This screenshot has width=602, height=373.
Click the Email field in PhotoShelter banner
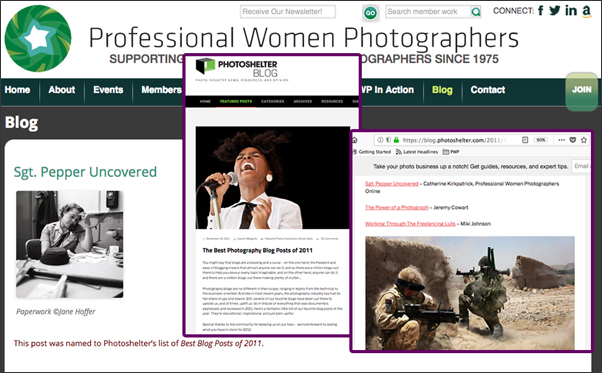click(x=581, y=166)
